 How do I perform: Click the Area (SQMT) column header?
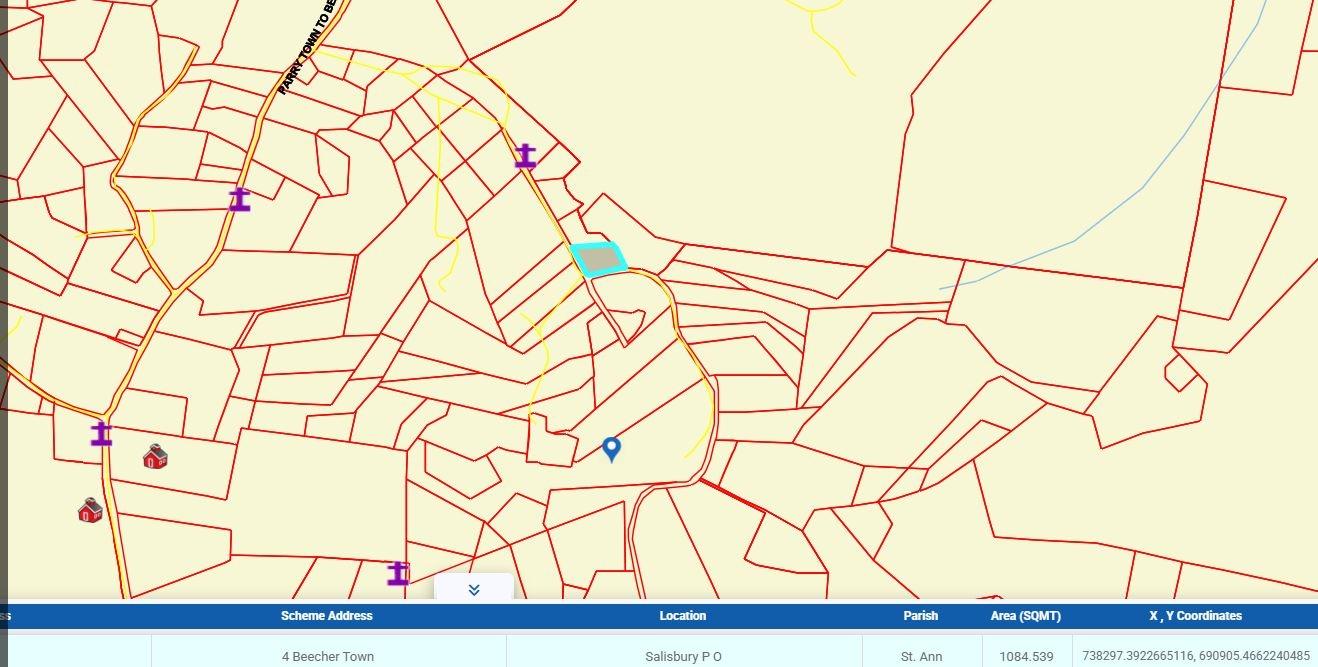coord(1026,616)
